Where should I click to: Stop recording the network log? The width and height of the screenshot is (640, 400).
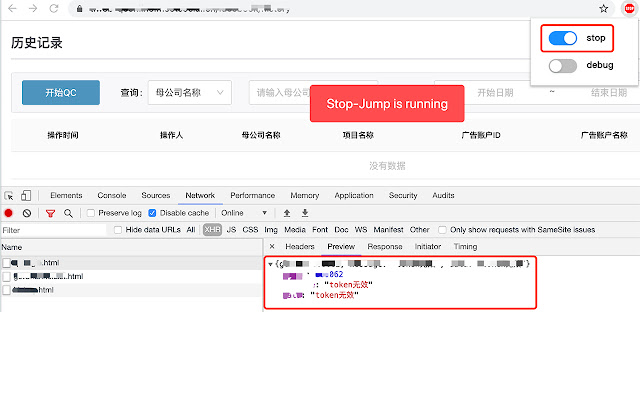point(9,213)
